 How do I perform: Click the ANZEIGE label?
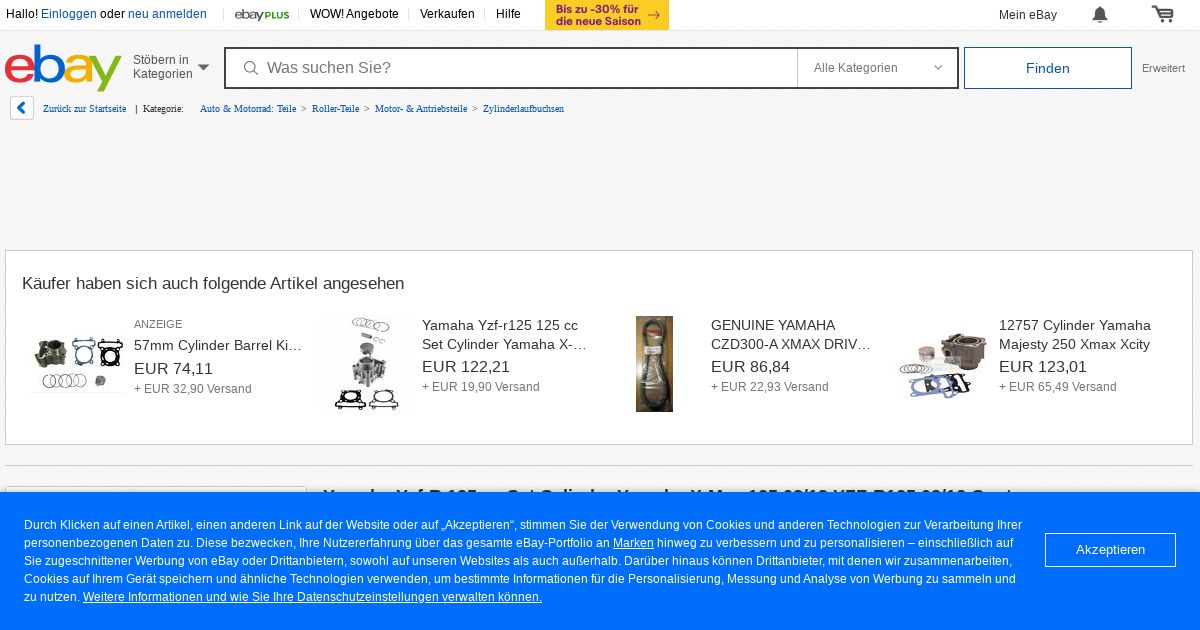(x=158, y=324)
